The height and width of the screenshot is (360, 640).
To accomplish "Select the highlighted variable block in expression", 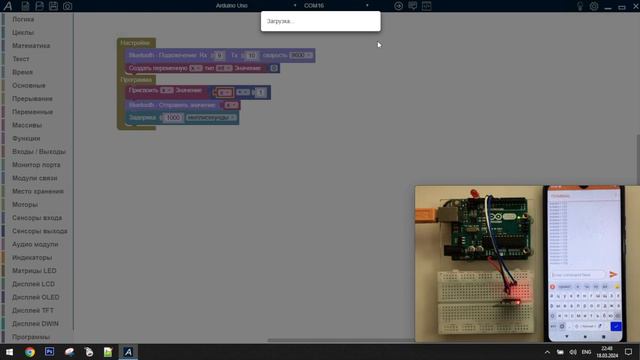I will (224, 93).
